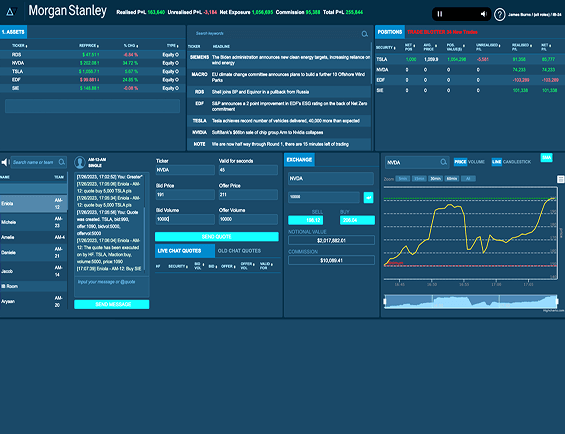
Task: Click the chart ticker search magnifier icon
Action: 444,162
